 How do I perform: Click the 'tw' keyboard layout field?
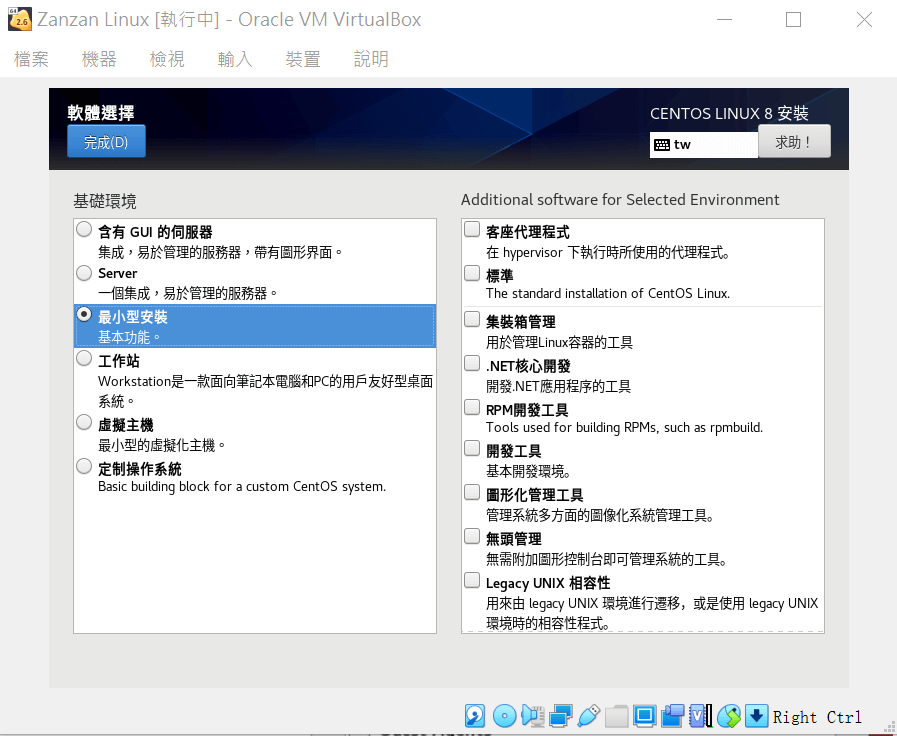[704, 145]
